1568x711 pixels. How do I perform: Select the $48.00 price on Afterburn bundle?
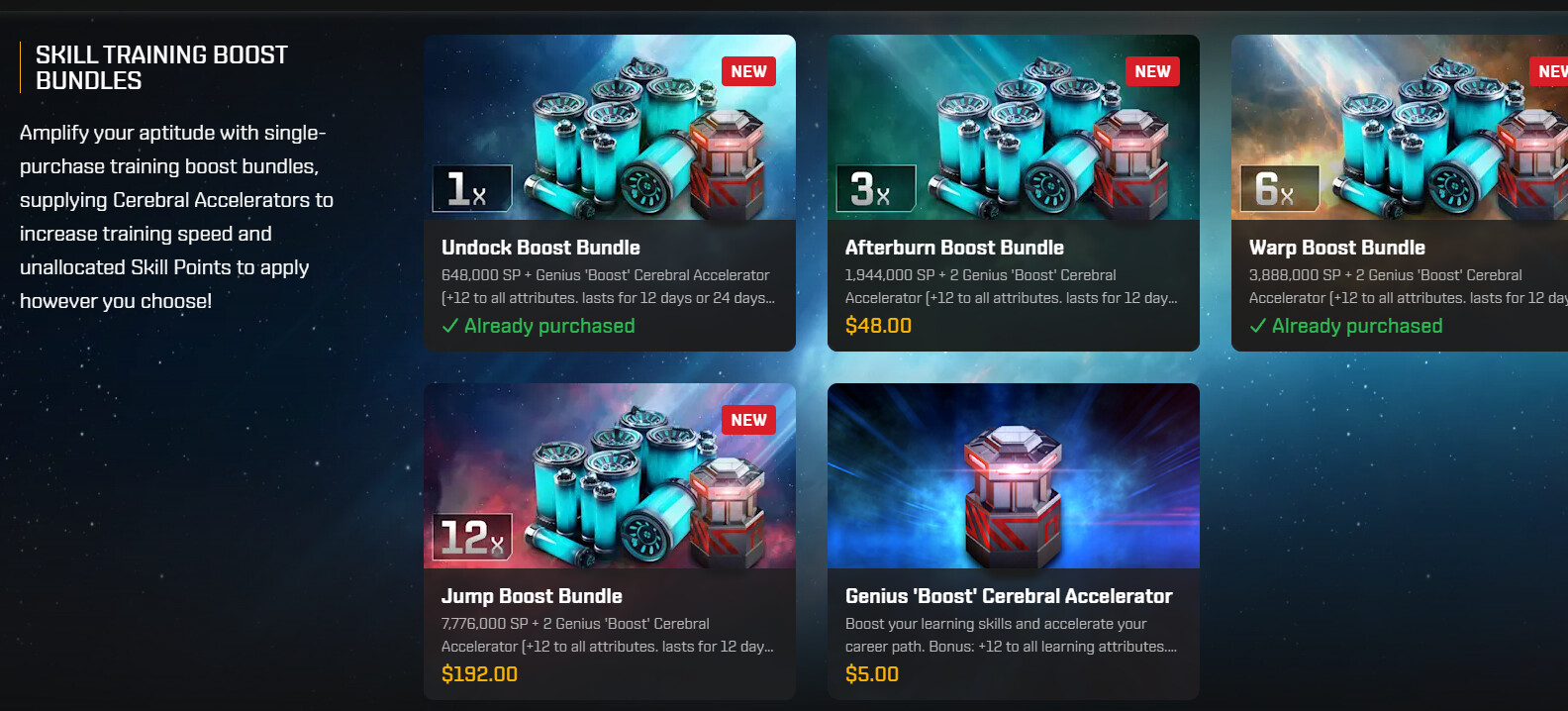click(878, 326)
